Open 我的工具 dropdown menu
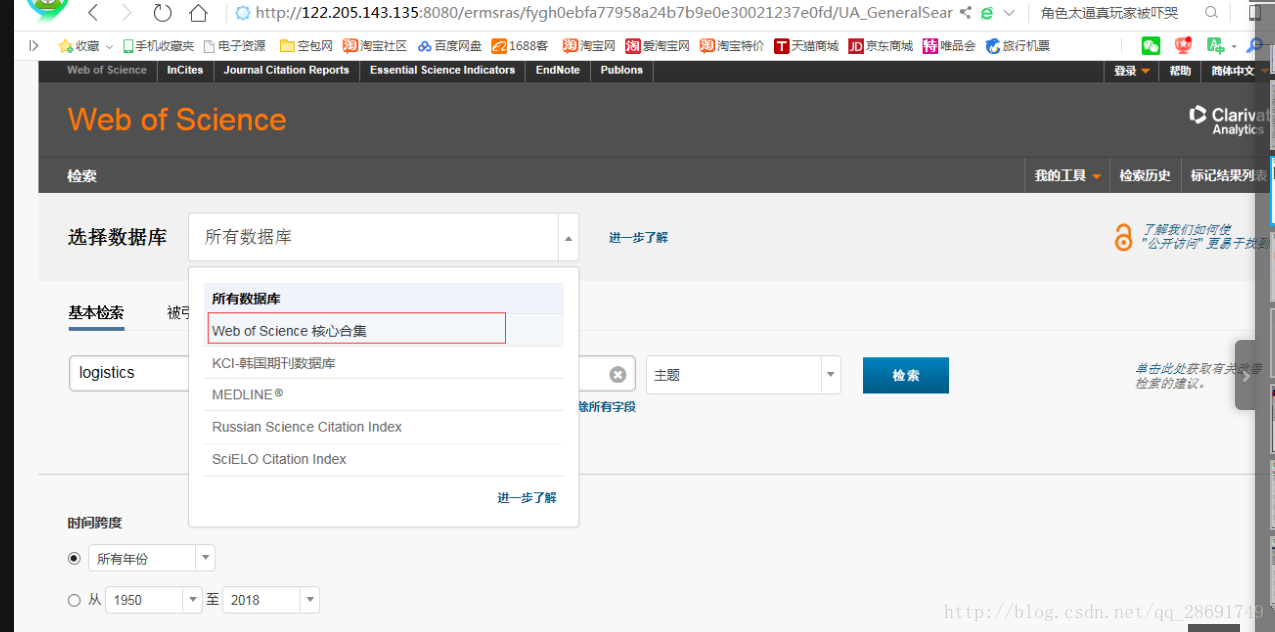The image size is (1275, 632). click(1067, 176)
